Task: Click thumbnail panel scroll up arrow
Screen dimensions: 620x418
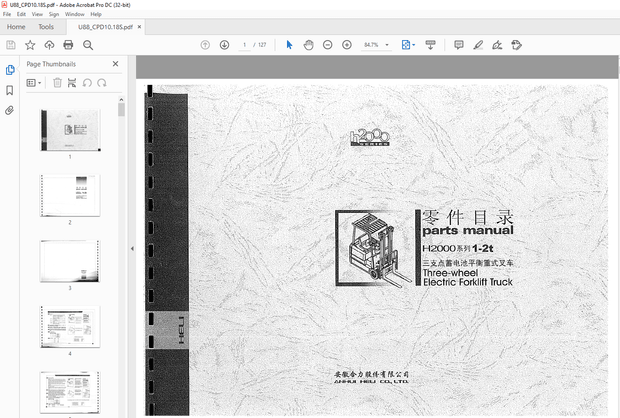Action: [x=121, y=100]
